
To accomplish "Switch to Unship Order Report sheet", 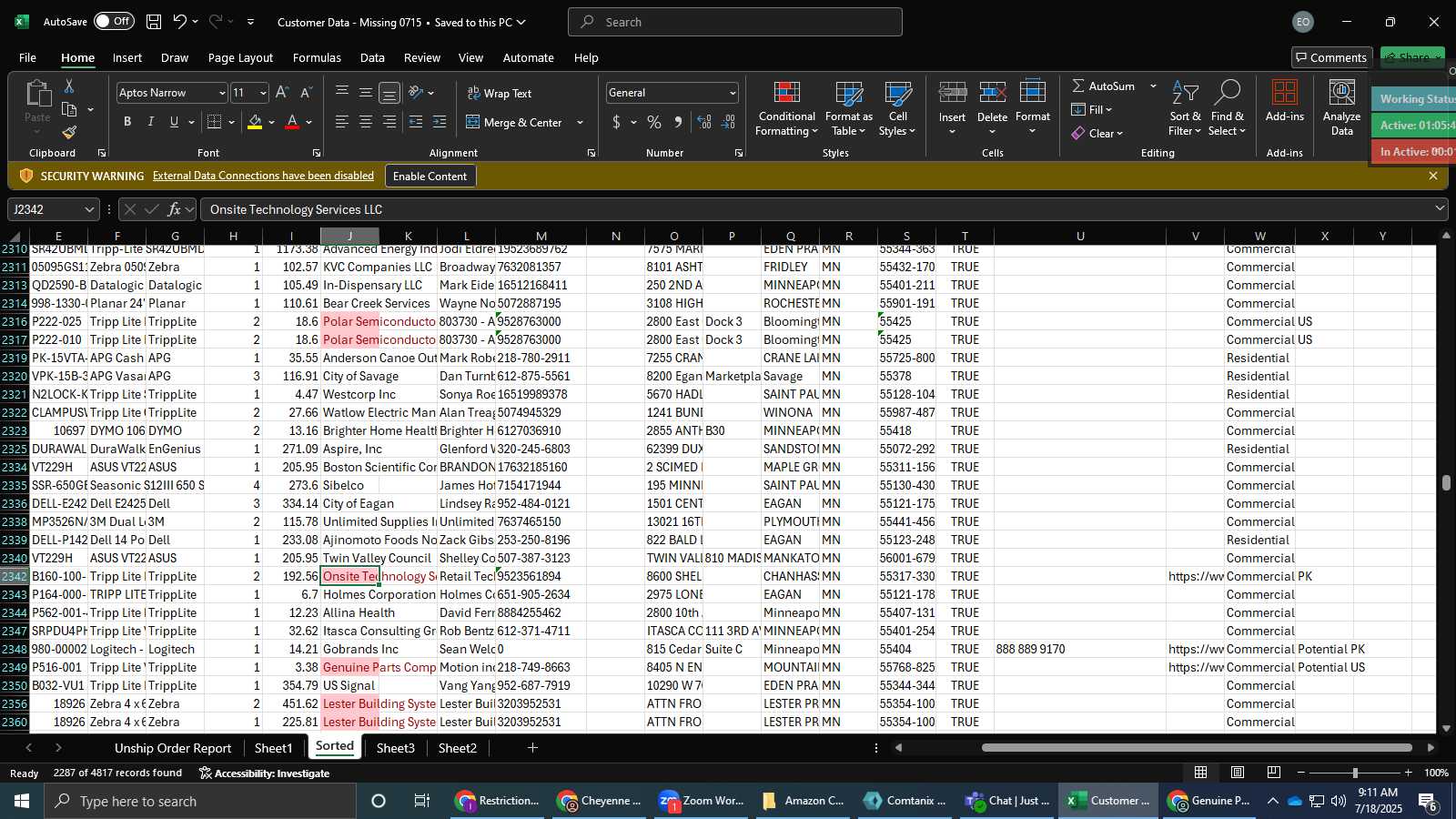I will click(x=173, y=748).
